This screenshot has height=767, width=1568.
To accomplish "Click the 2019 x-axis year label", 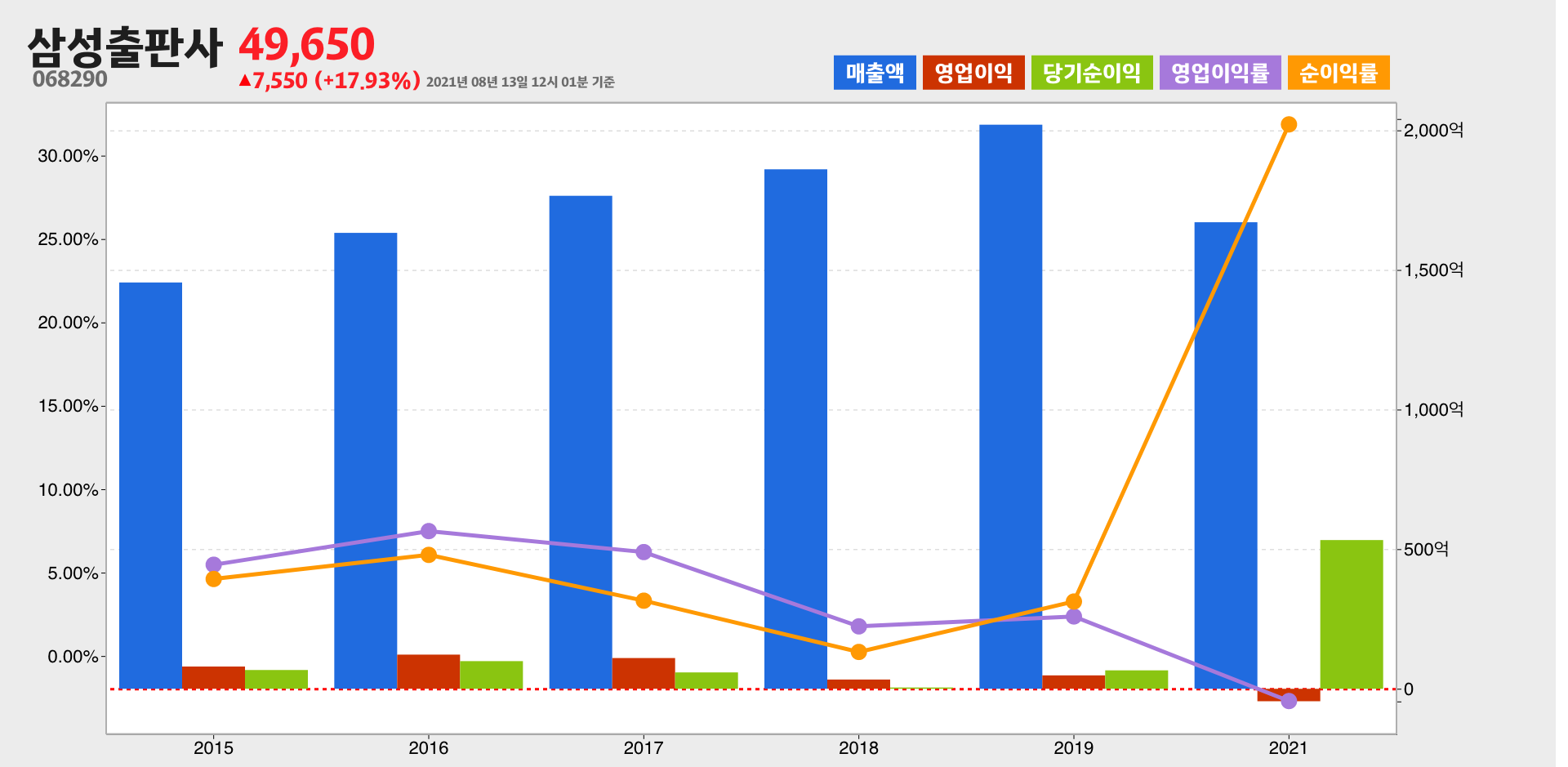I will point(1074,748).
